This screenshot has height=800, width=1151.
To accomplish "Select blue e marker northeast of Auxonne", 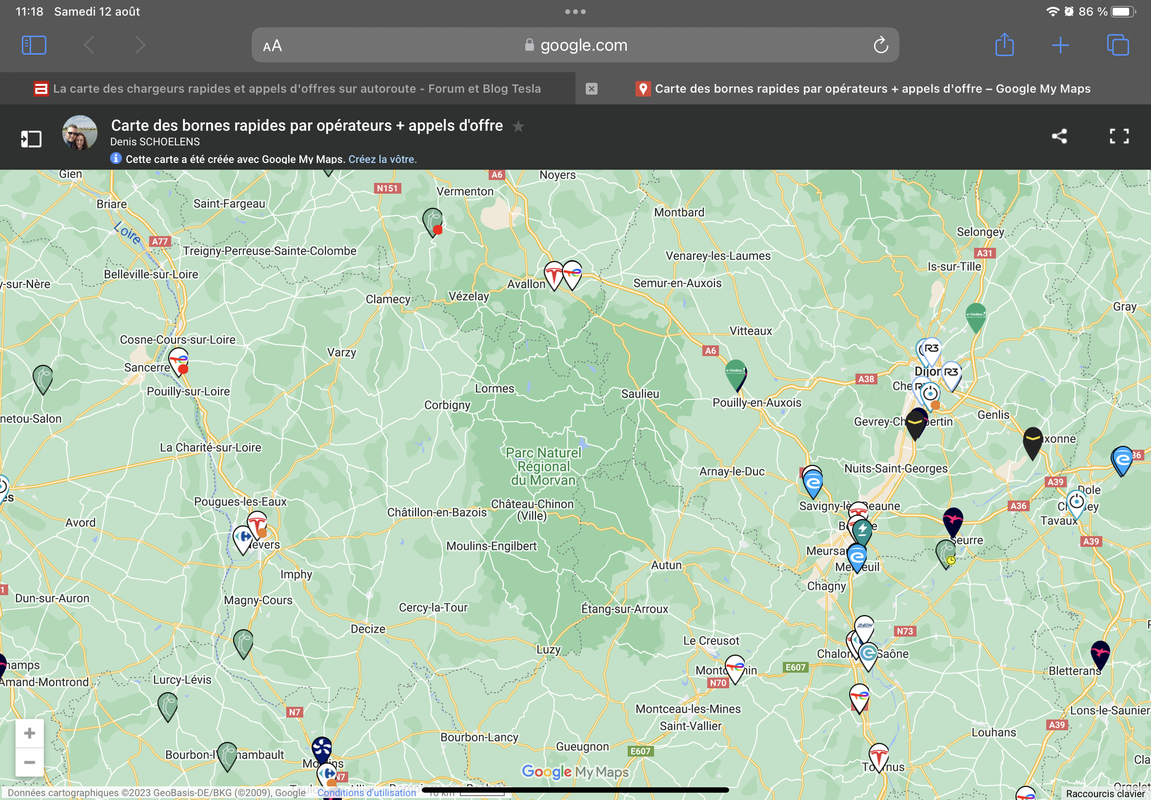I will (x=1122, y=461).
